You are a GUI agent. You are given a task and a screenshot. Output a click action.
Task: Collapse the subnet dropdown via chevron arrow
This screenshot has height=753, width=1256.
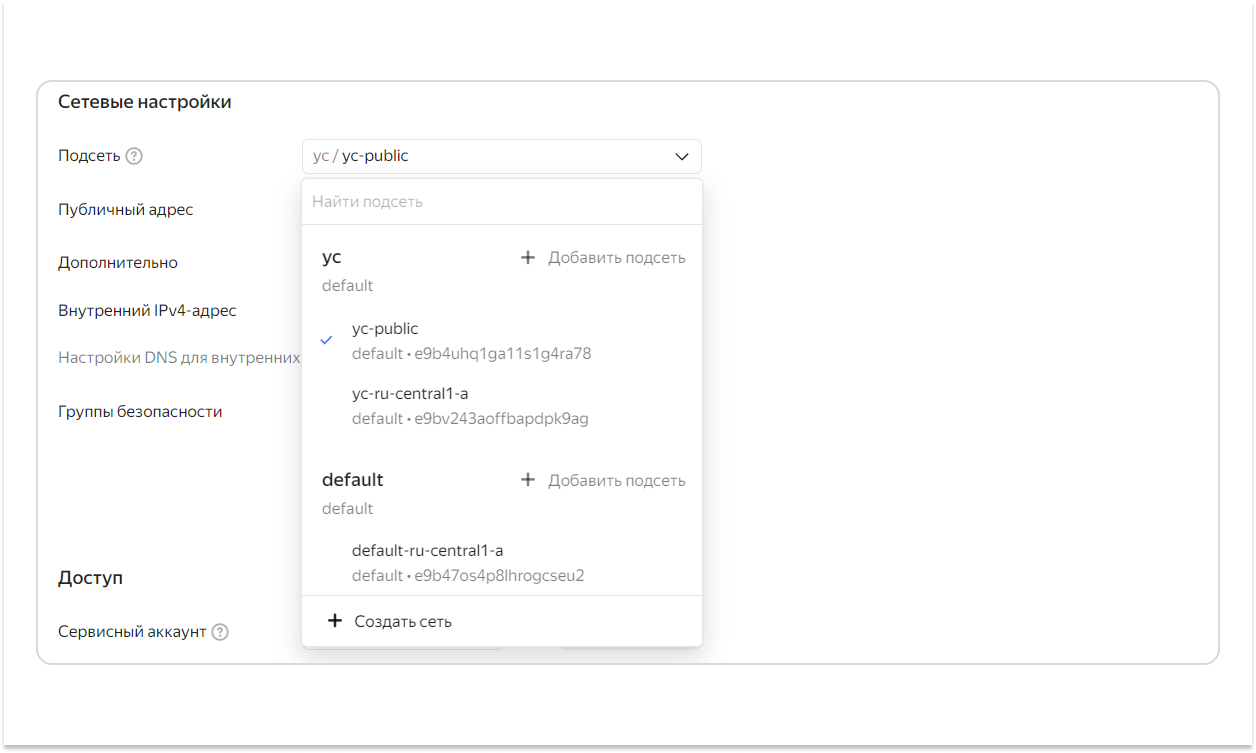[x=682, y=157]
